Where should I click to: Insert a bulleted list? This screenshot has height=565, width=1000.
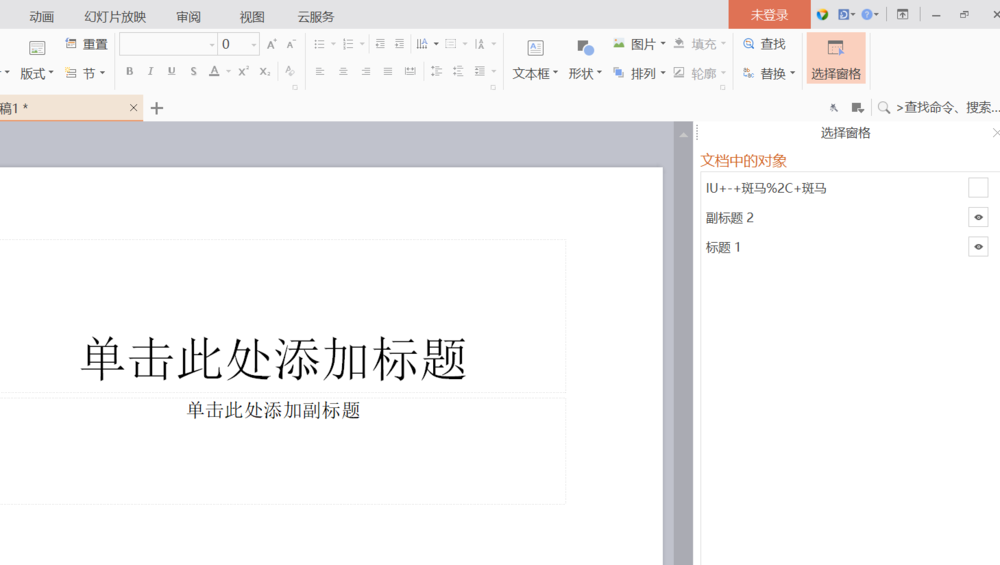pyautogui.click(x=320, y=44)
